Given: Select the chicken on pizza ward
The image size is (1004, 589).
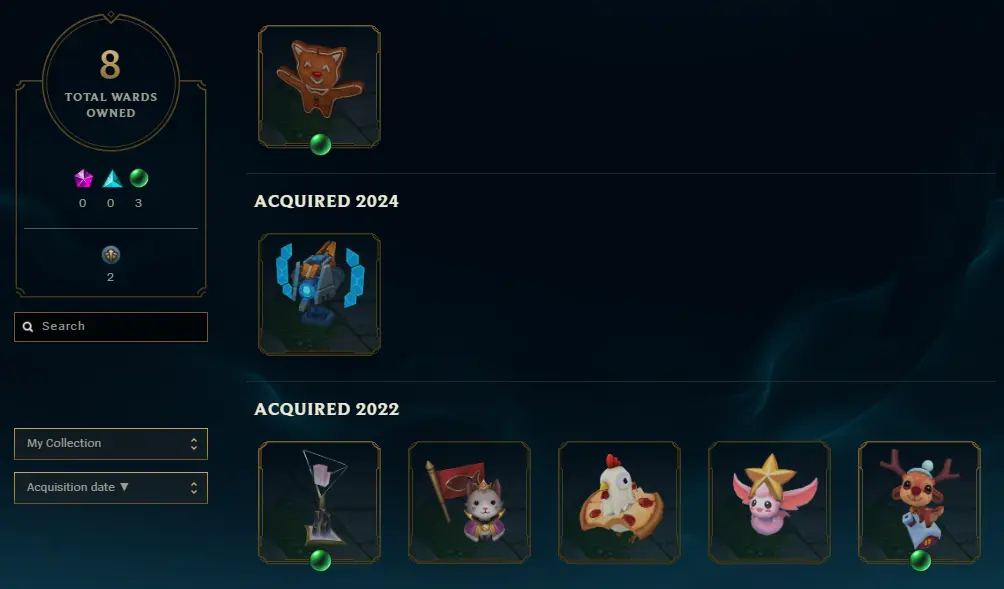Looking at the screenshot, I should (619, 503).
